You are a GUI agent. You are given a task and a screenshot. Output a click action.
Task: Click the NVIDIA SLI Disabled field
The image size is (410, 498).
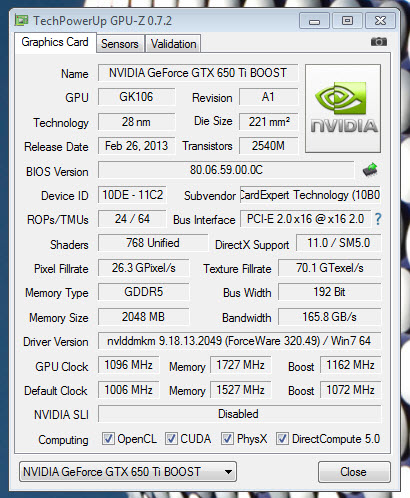click(x=239, y=414)
